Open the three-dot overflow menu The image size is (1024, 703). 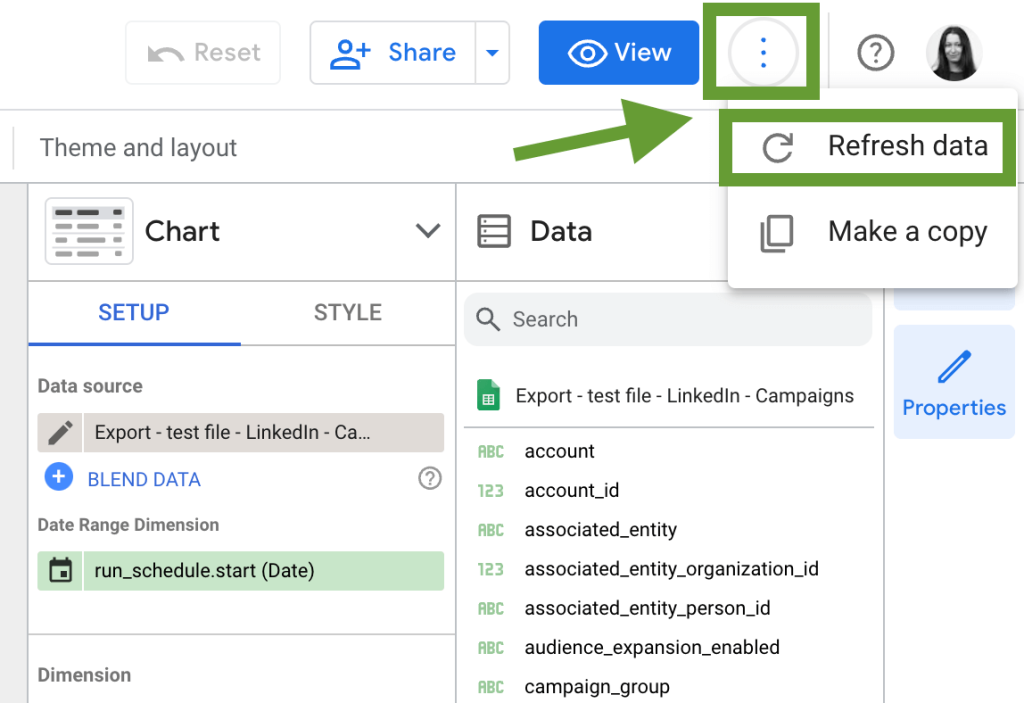point(761,52)
